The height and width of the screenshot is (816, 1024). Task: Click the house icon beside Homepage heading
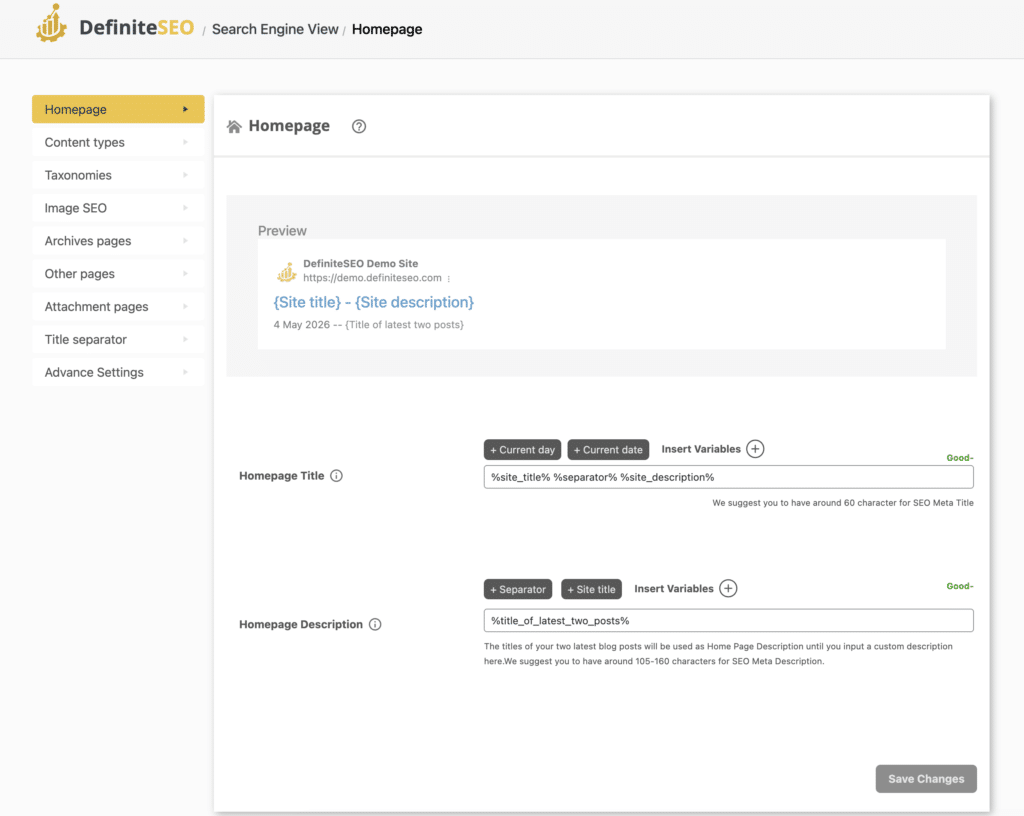tap(234, 127)
